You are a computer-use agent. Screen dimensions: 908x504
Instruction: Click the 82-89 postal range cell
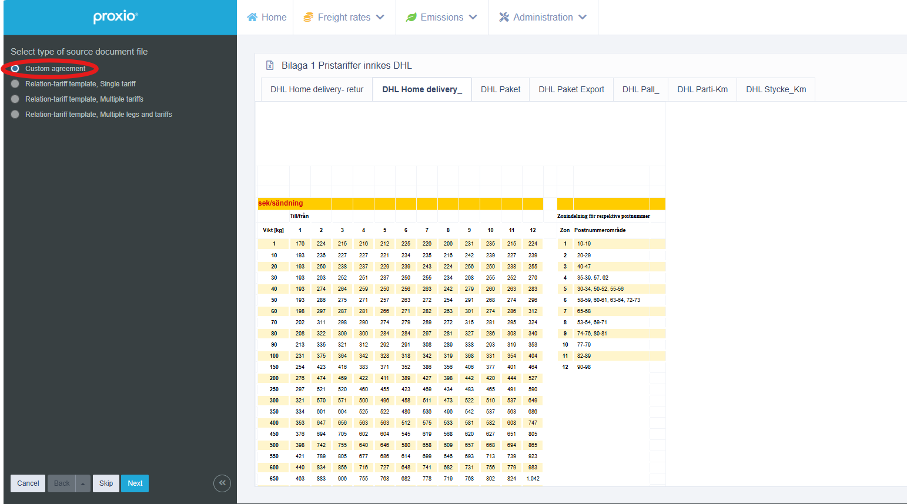[584, 356]
